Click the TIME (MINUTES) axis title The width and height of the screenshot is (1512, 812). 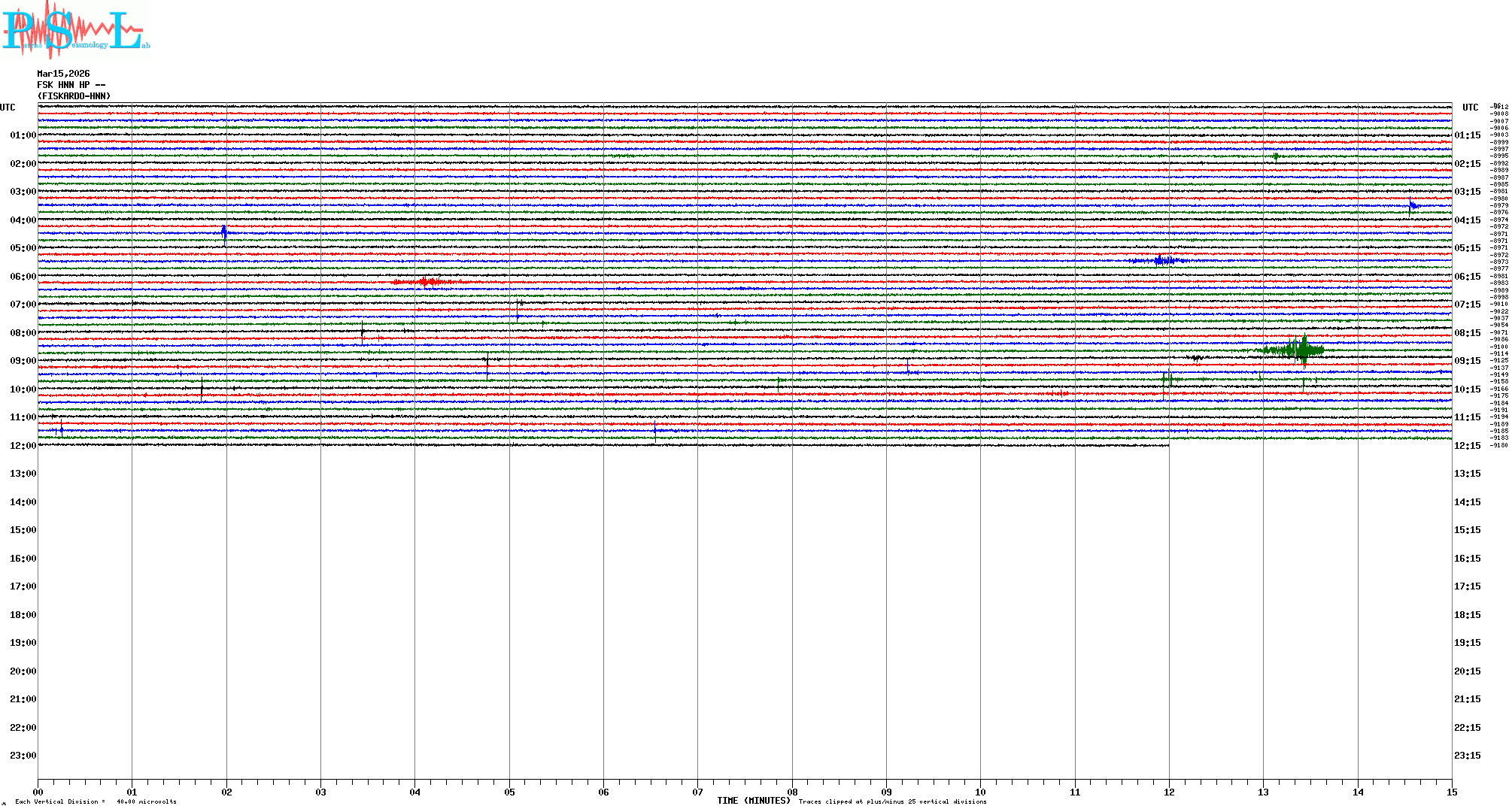pyautogui.click(x=753, y=801)
